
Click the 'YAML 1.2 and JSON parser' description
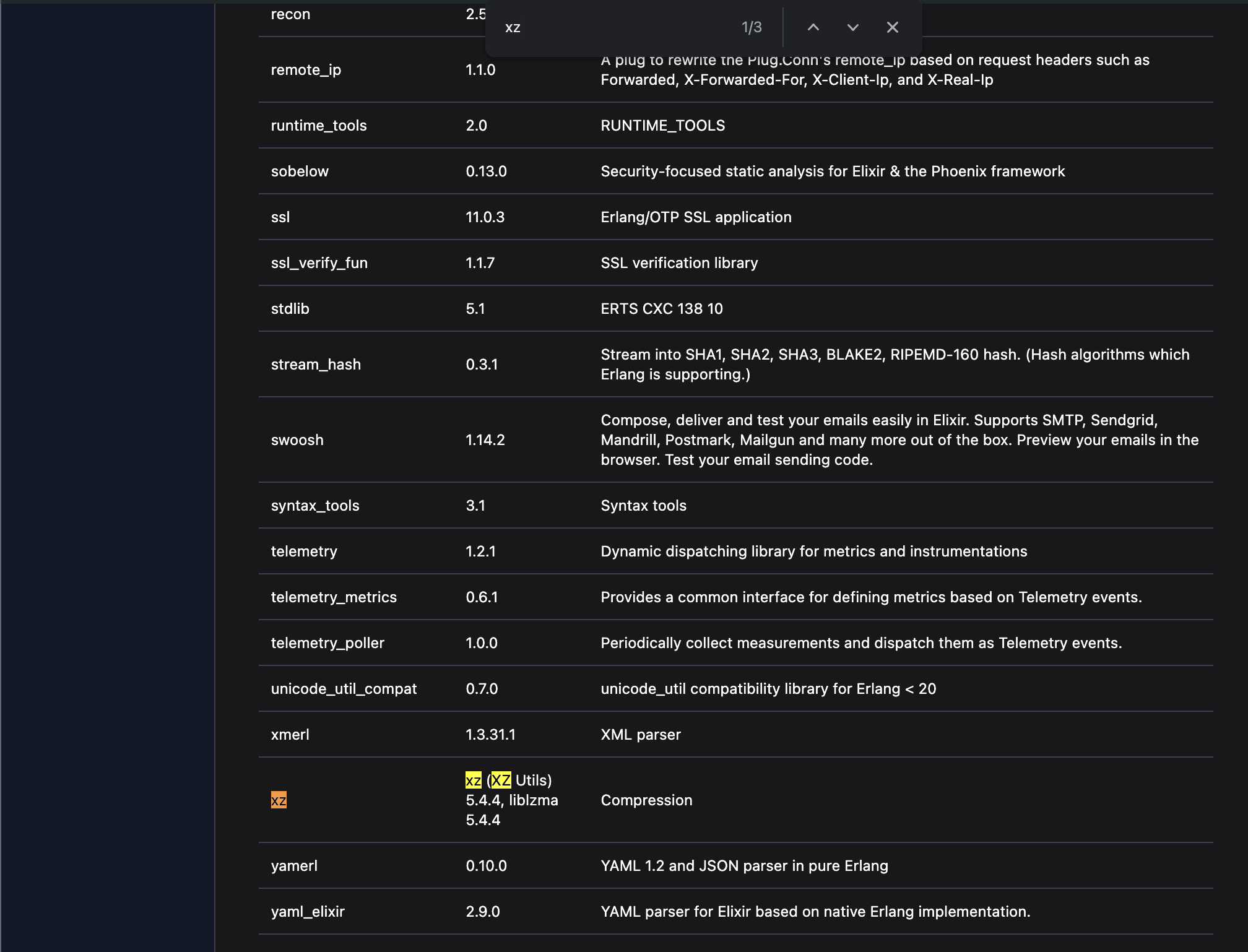point(744,866)
